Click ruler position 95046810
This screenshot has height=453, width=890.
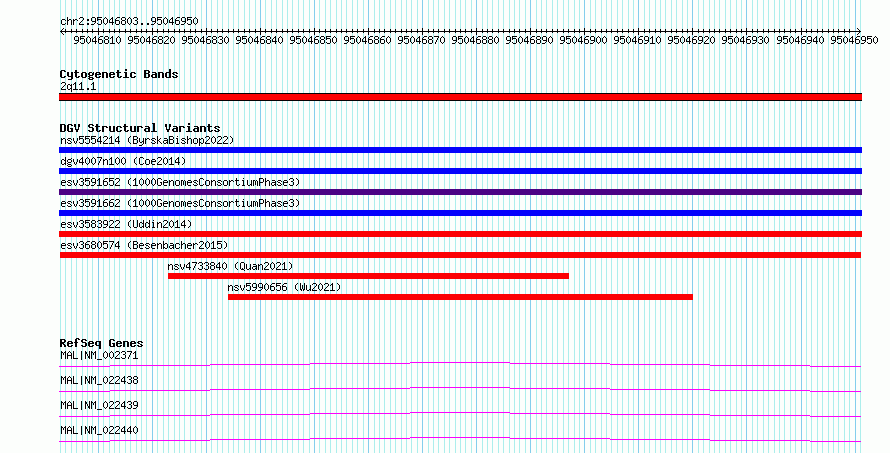(x=97, y=40)
